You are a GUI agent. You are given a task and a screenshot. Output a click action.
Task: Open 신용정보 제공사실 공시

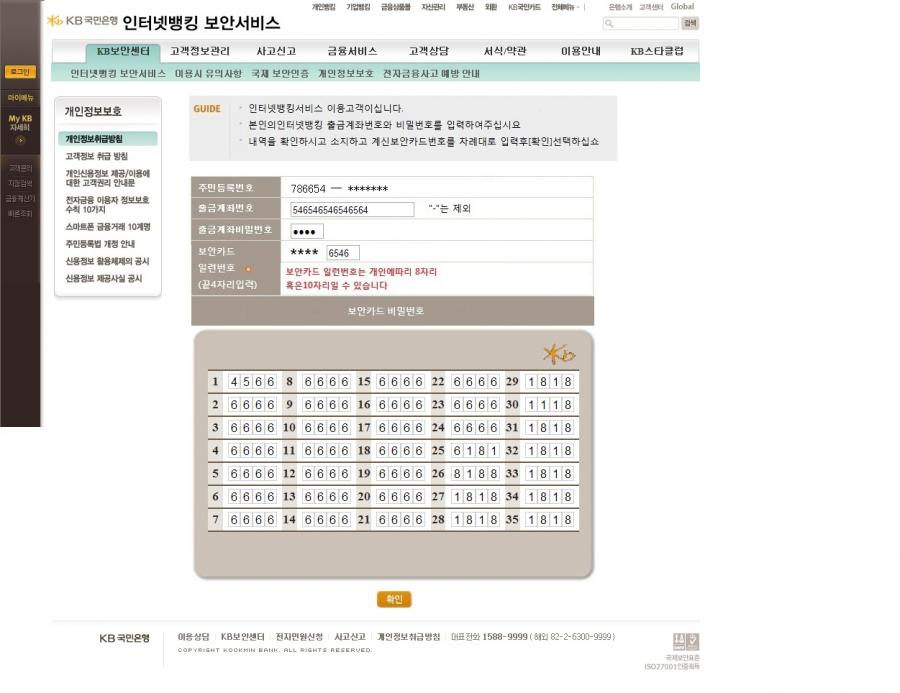[103, 278]
